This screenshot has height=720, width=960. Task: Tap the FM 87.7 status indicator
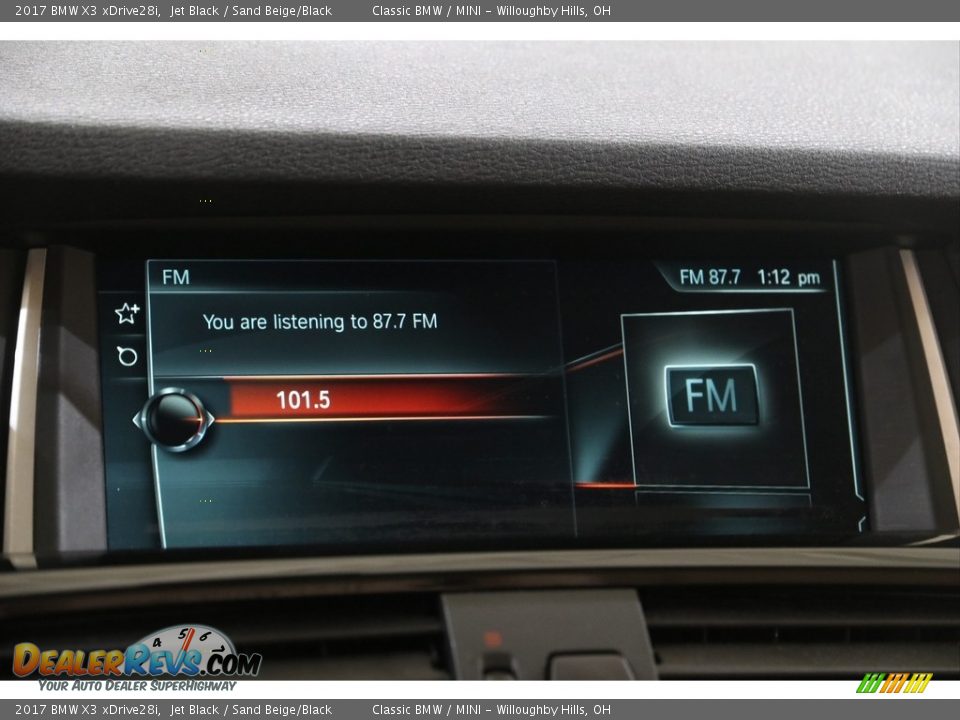(709, 278)
